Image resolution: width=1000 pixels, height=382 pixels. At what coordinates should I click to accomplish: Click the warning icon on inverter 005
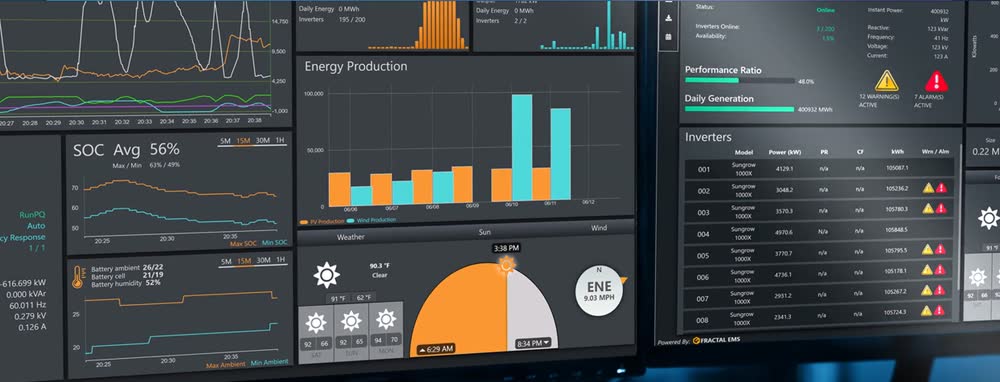pos(927,249)
